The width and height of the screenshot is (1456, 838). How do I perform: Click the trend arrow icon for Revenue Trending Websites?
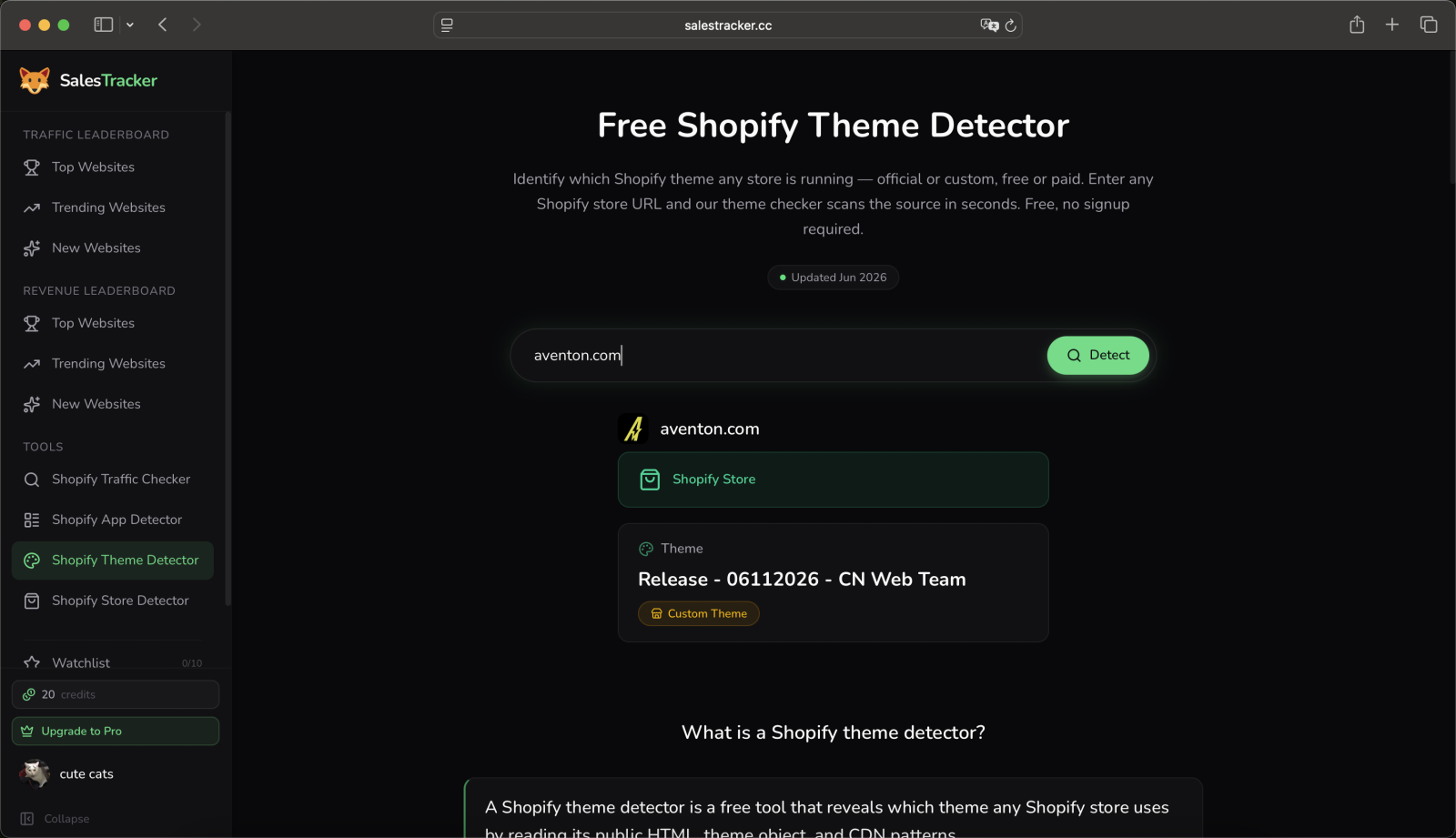pos(32,363)
